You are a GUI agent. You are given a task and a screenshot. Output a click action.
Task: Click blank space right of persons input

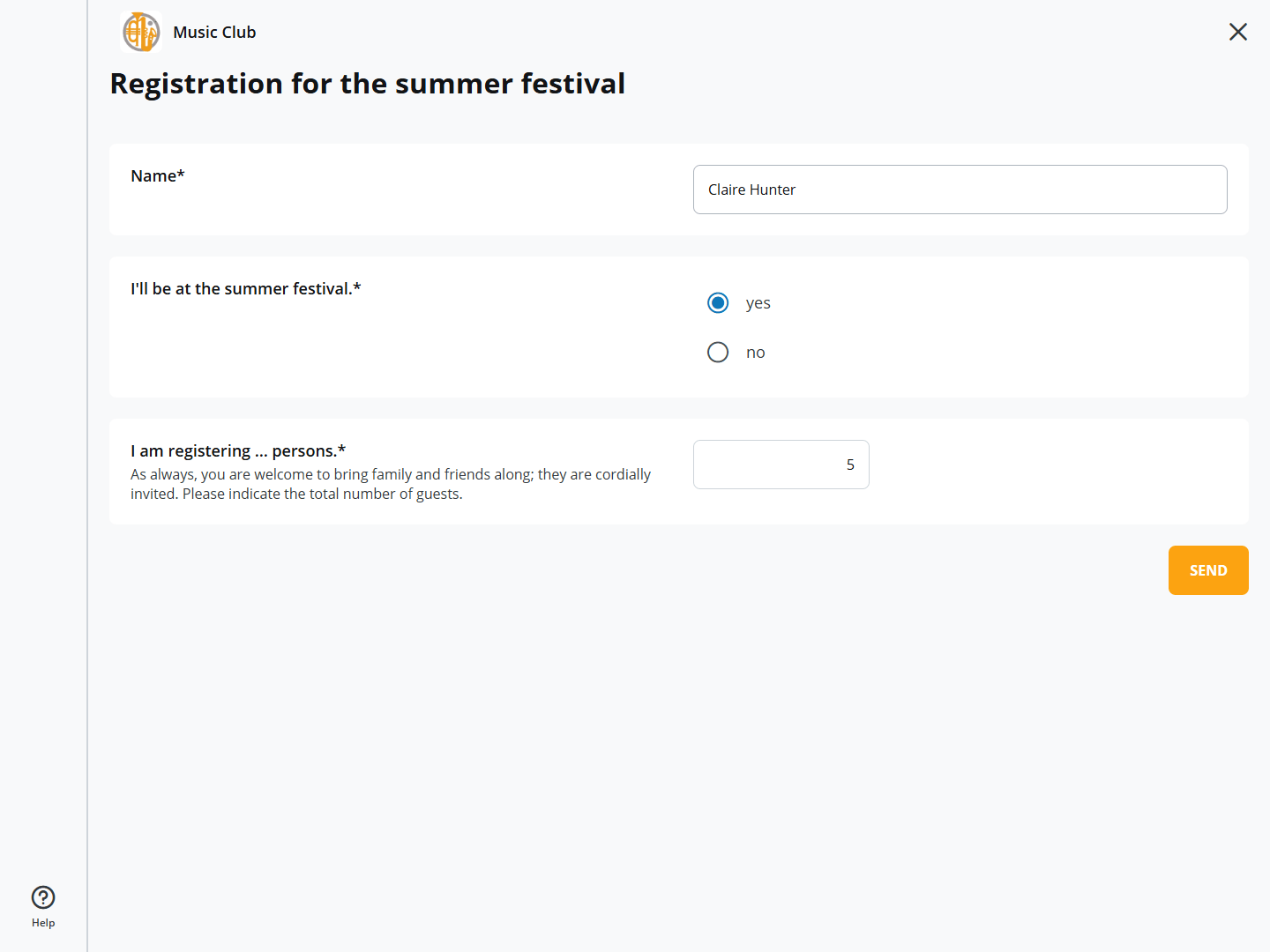click(1058, 465)
